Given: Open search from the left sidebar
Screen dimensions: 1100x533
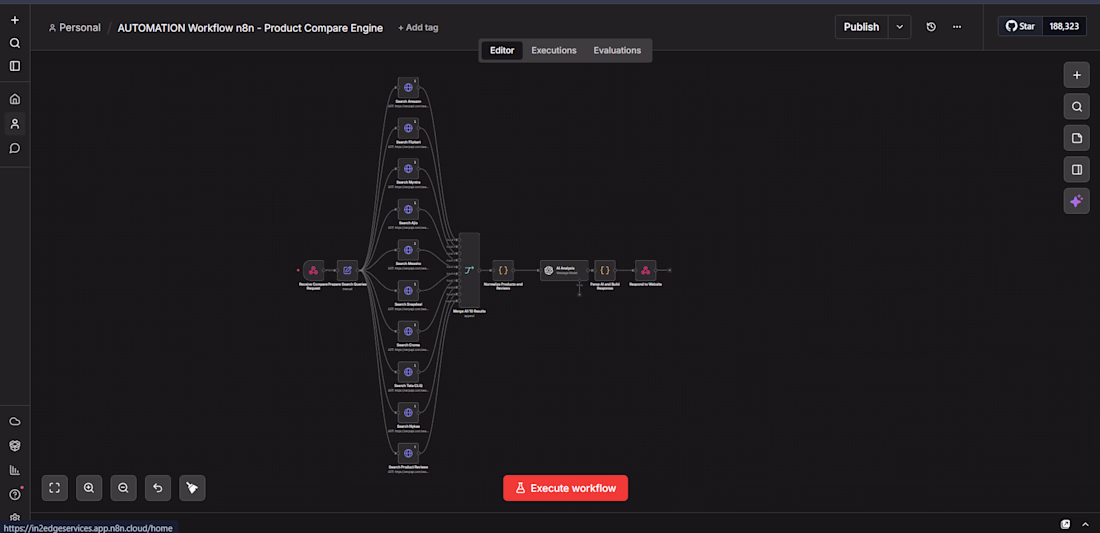Looking at the screenshot, I should (15, 43).
